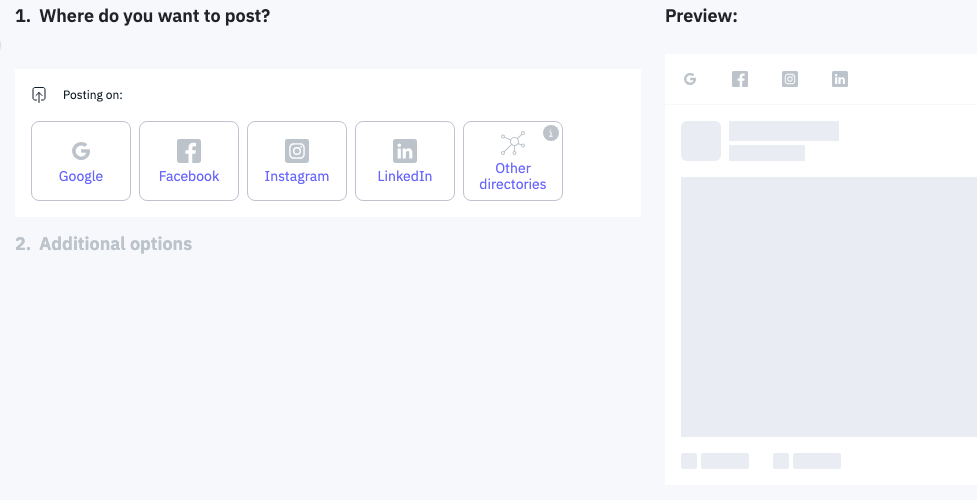Click the Other directories network icon

click(513, 145)
